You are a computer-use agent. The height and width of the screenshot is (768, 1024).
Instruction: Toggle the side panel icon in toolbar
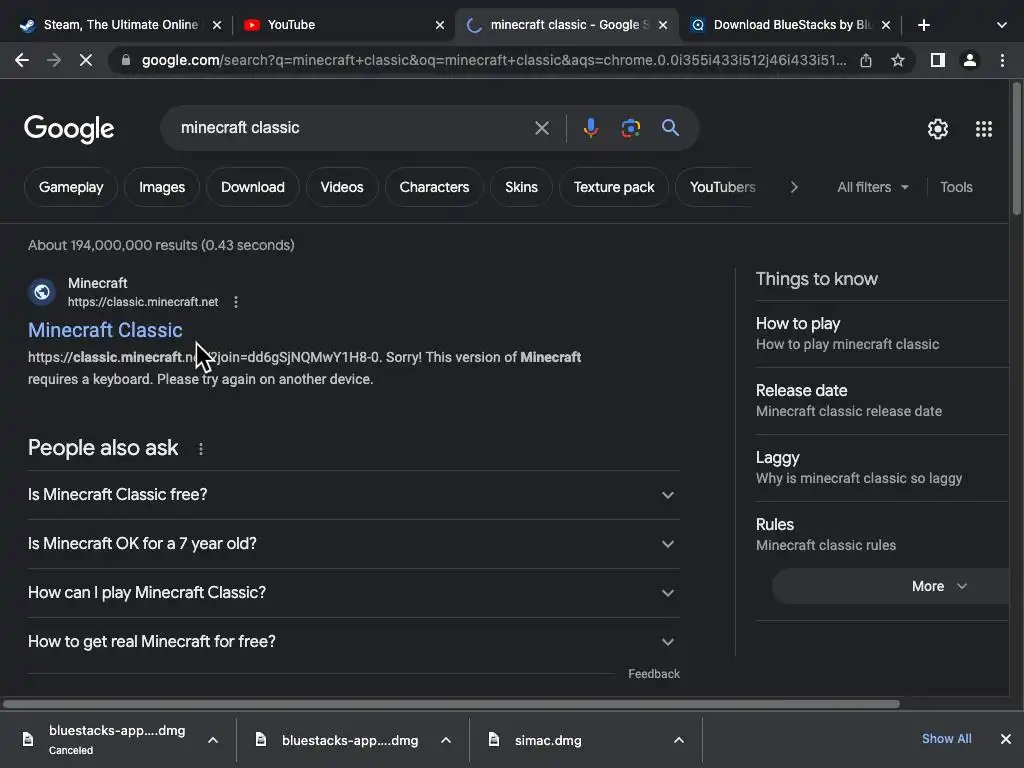coord(938,61)
